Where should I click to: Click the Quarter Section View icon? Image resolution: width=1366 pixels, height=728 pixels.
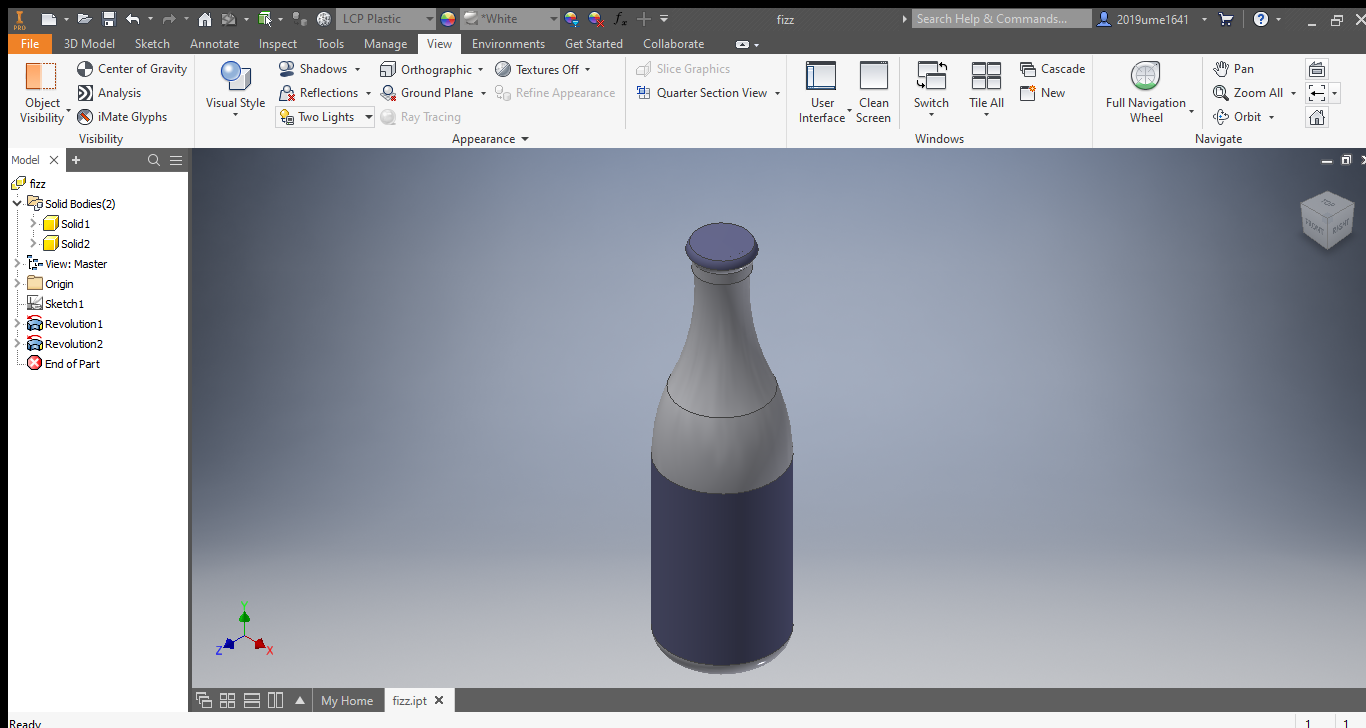click(644, 93)
